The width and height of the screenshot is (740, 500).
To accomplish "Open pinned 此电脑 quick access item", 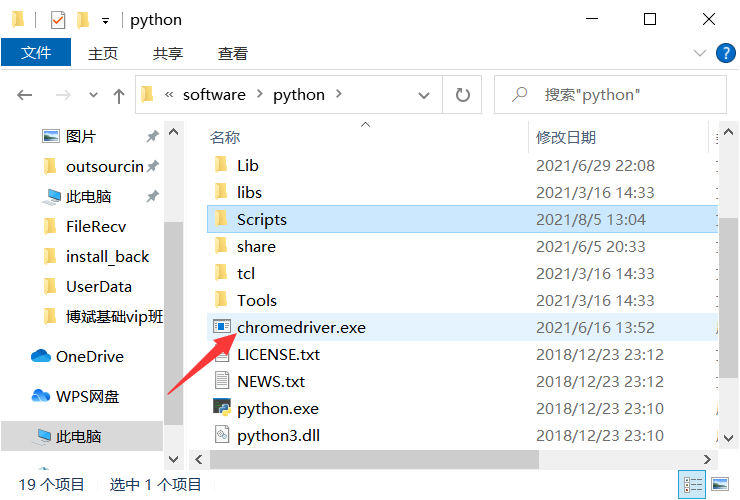I will [x=88, y=196].
